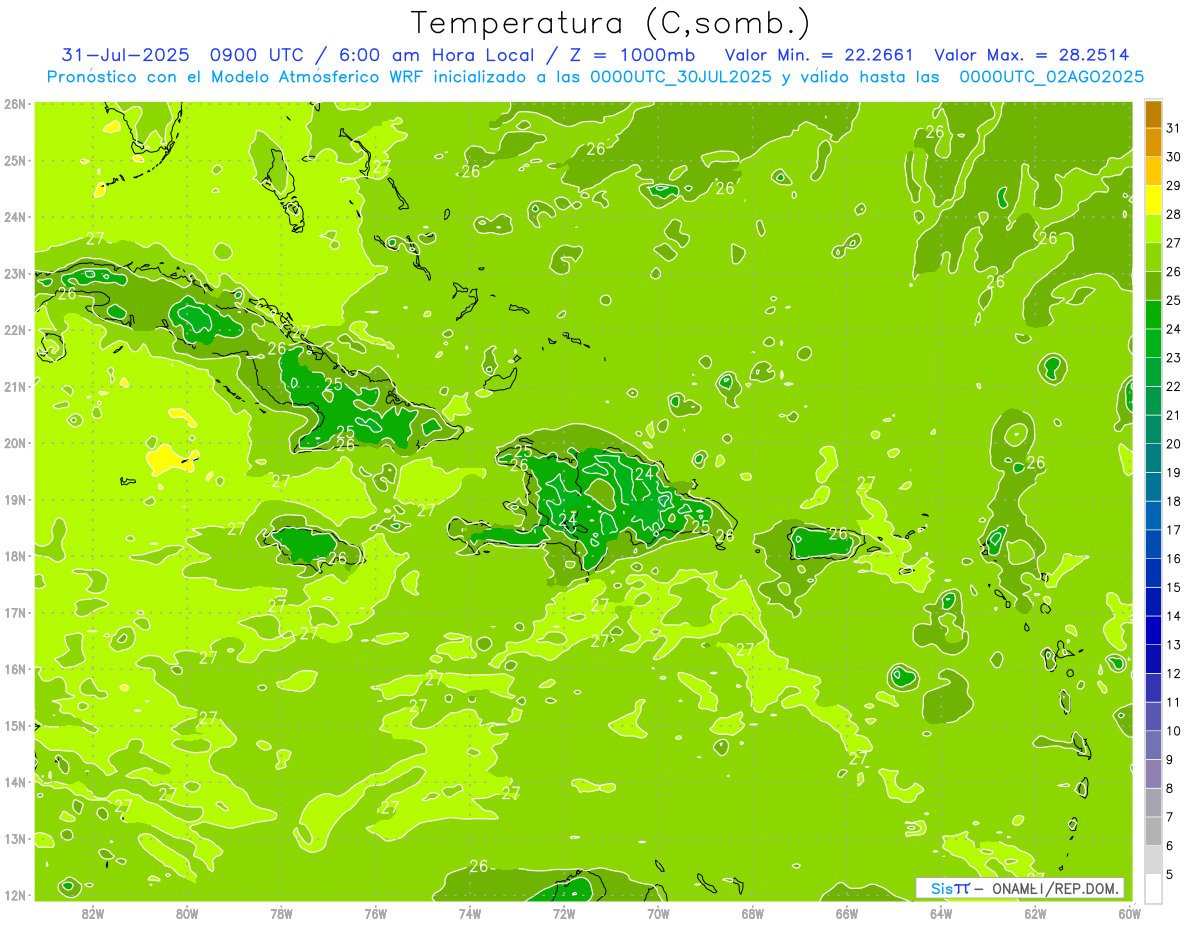Click the white bottom legend swatch below 5

[1153, 888]
